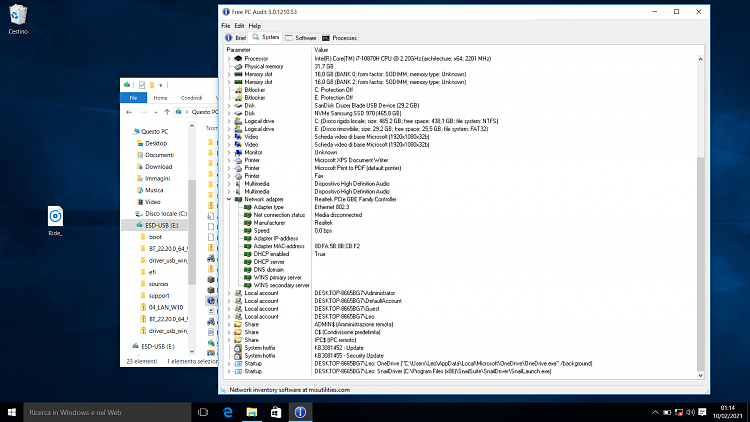Open the Cestino recycle bin desktop icon
750x422 pixels.
(x=18, y=20)
